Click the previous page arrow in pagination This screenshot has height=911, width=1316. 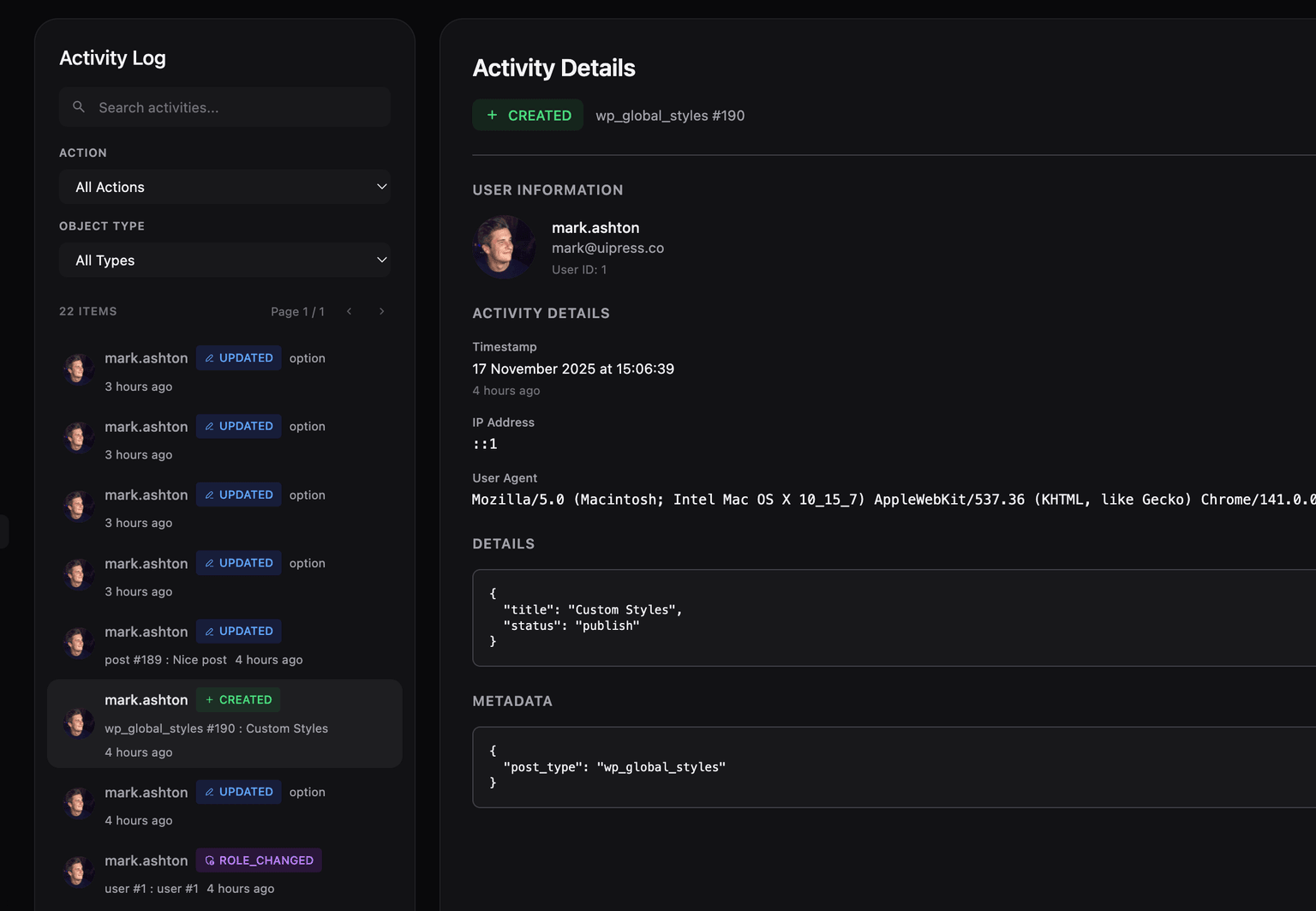(x=349, y=311)
